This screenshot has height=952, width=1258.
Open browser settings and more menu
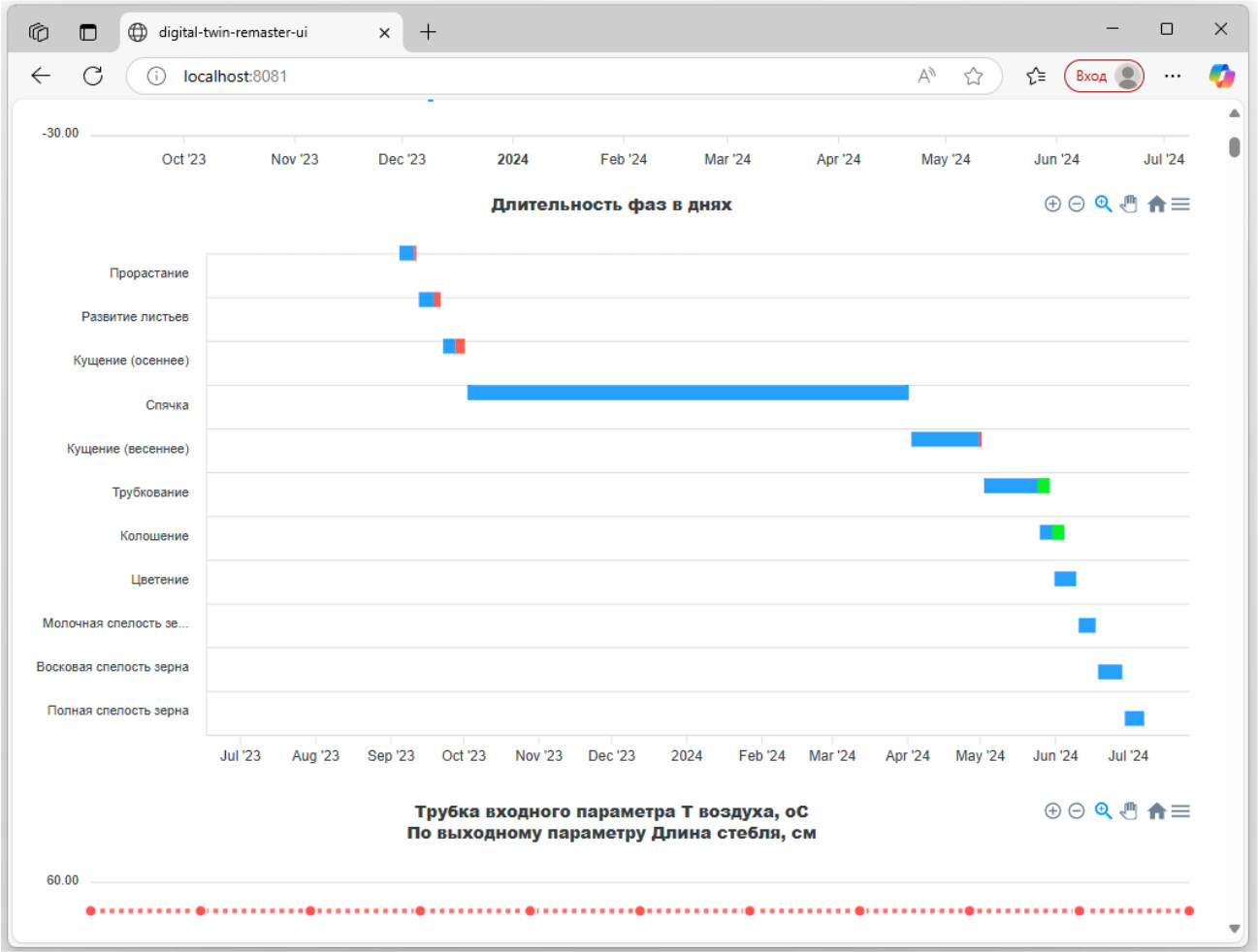coord(1173,76)
